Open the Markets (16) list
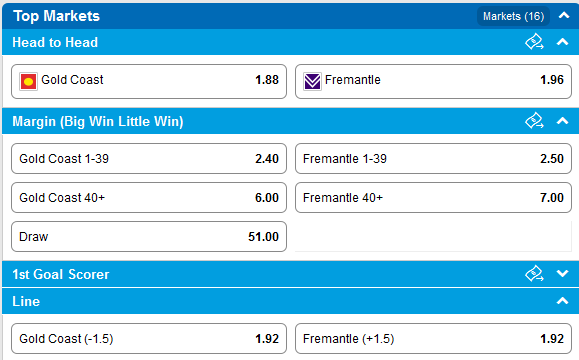 coord(513,16)
